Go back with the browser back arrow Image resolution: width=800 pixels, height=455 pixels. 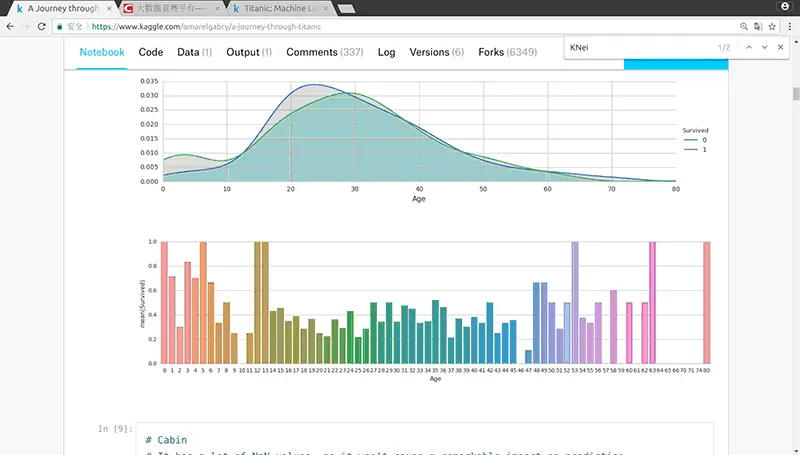tap(10, 27)
